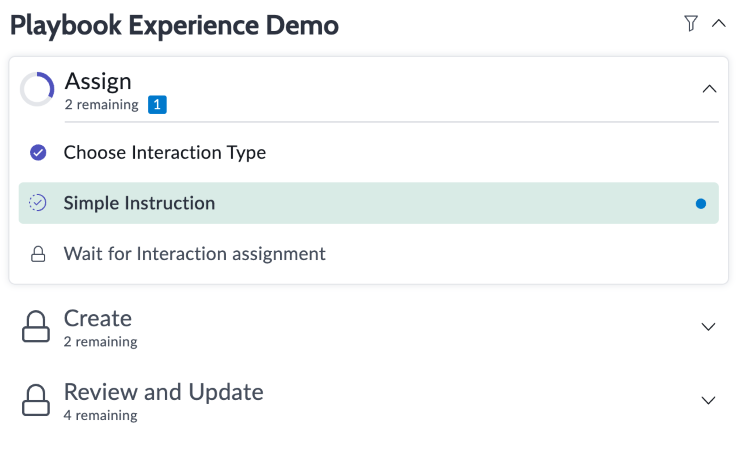Click the blue notification badge showing 1
738x464 pixels.
pos(157,104)
